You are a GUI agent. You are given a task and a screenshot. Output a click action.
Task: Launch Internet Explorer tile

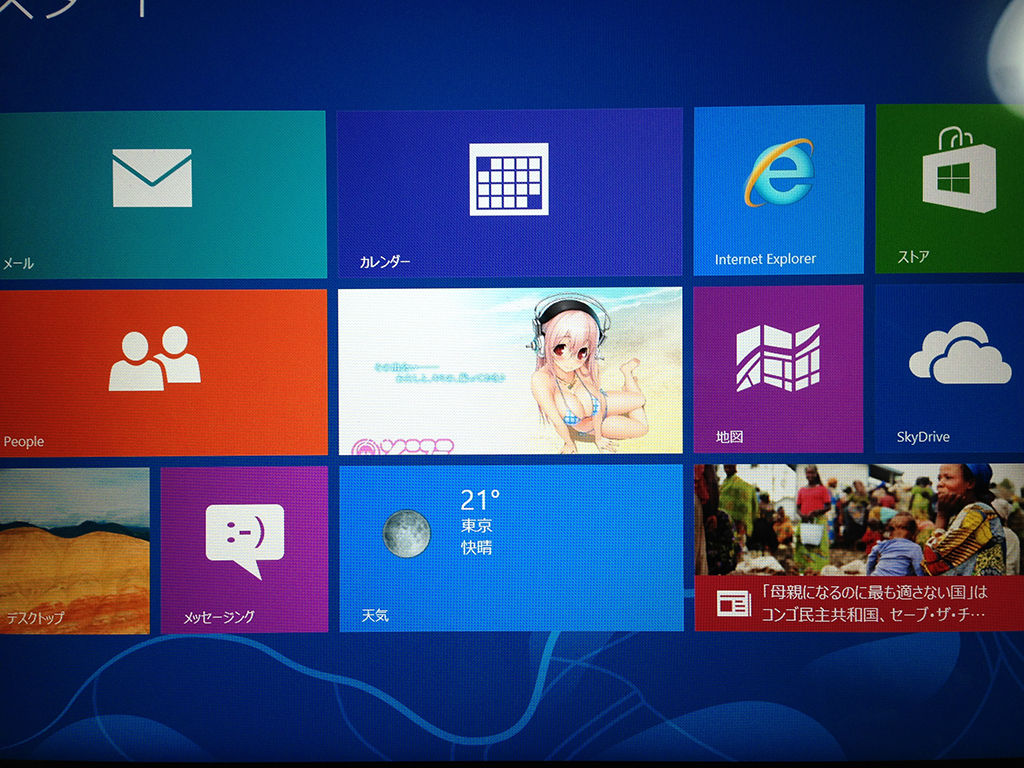click(779, 189)
